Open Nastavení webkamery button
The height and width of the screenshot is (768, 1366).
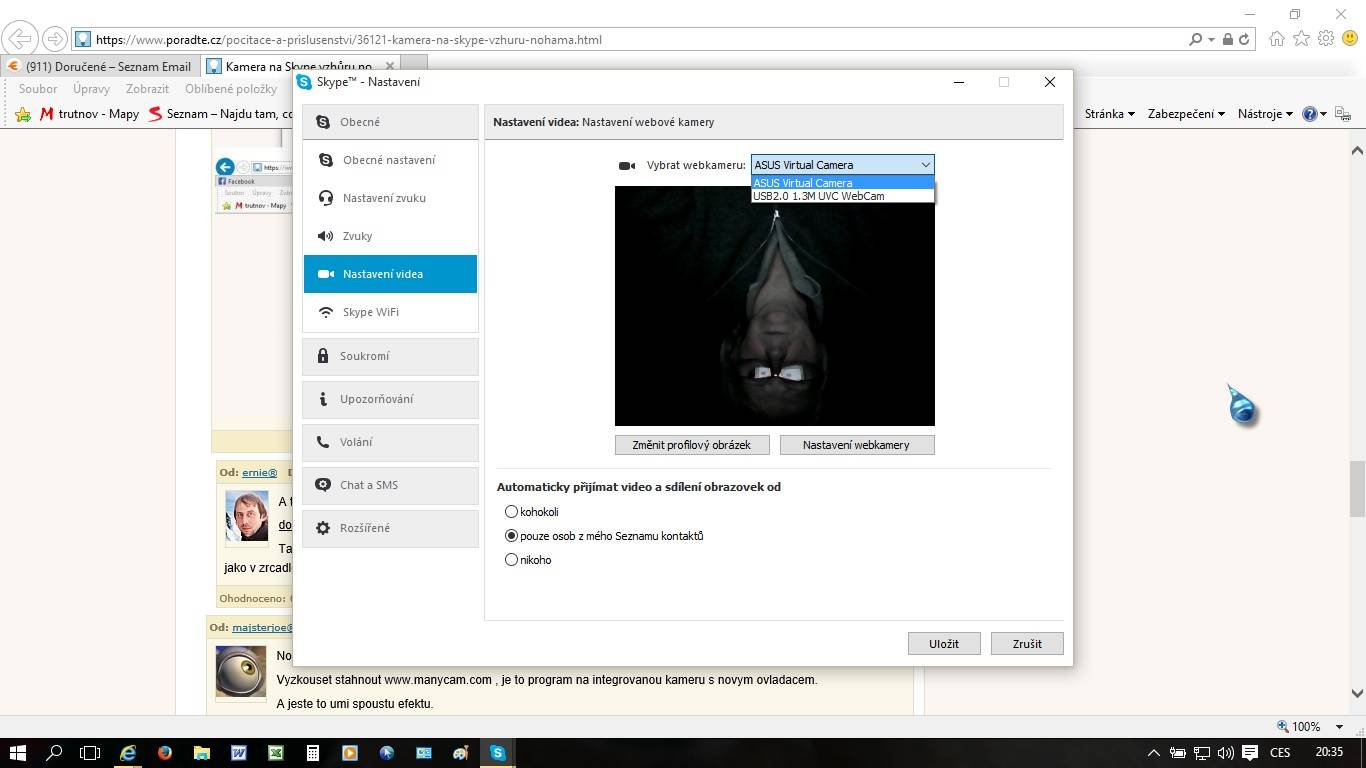click(857, 445)
